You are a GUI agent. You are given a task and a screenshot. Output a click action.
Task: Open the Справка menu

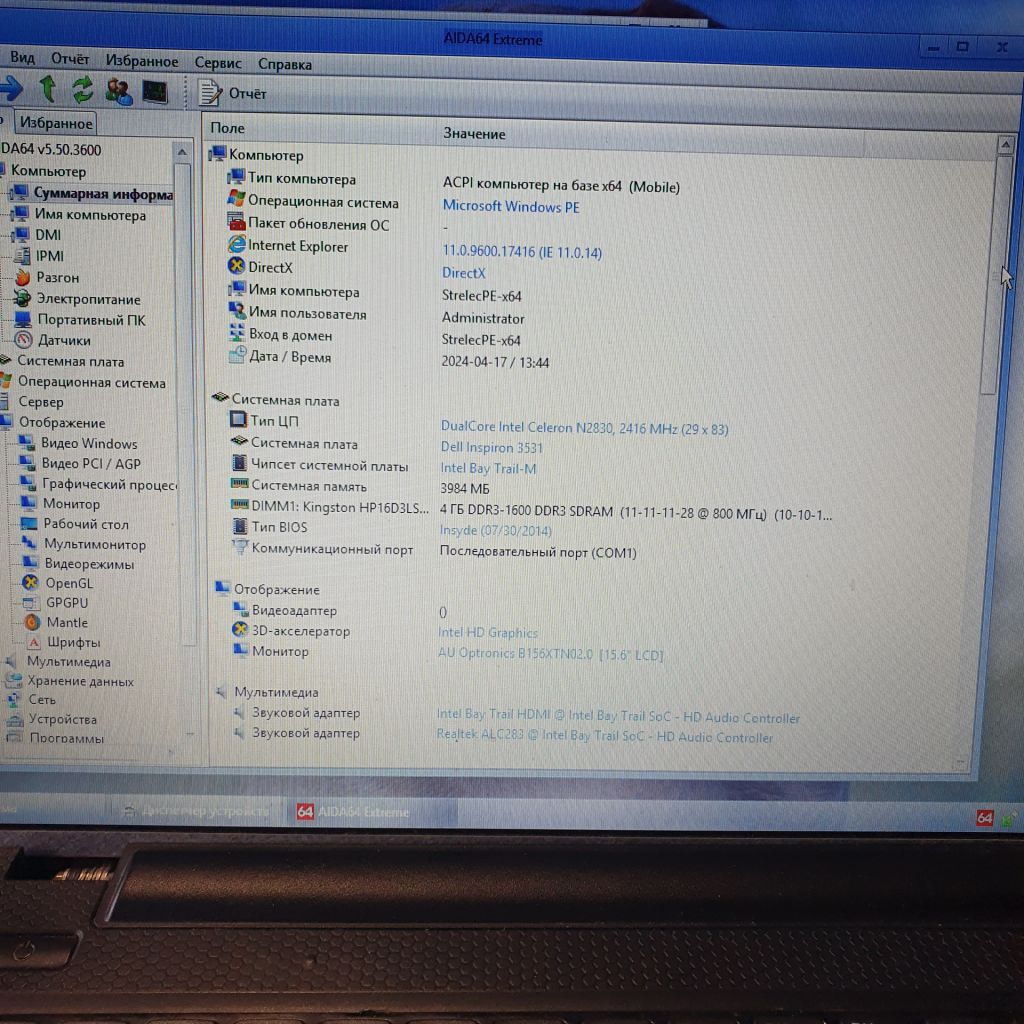(285, 64)
